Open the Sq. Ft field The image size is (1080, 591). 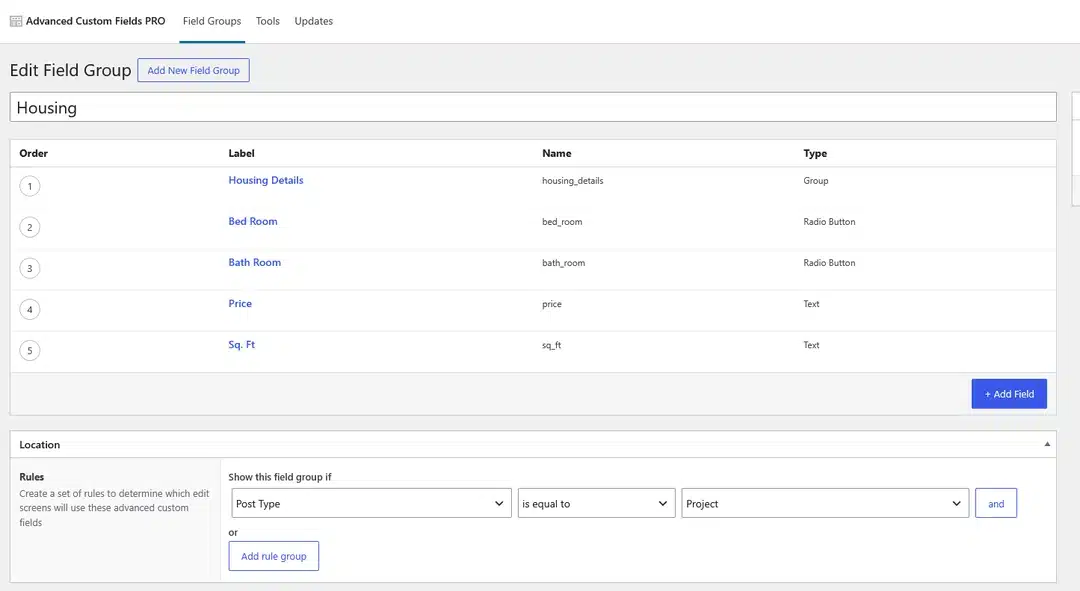[x=242, y=344]
